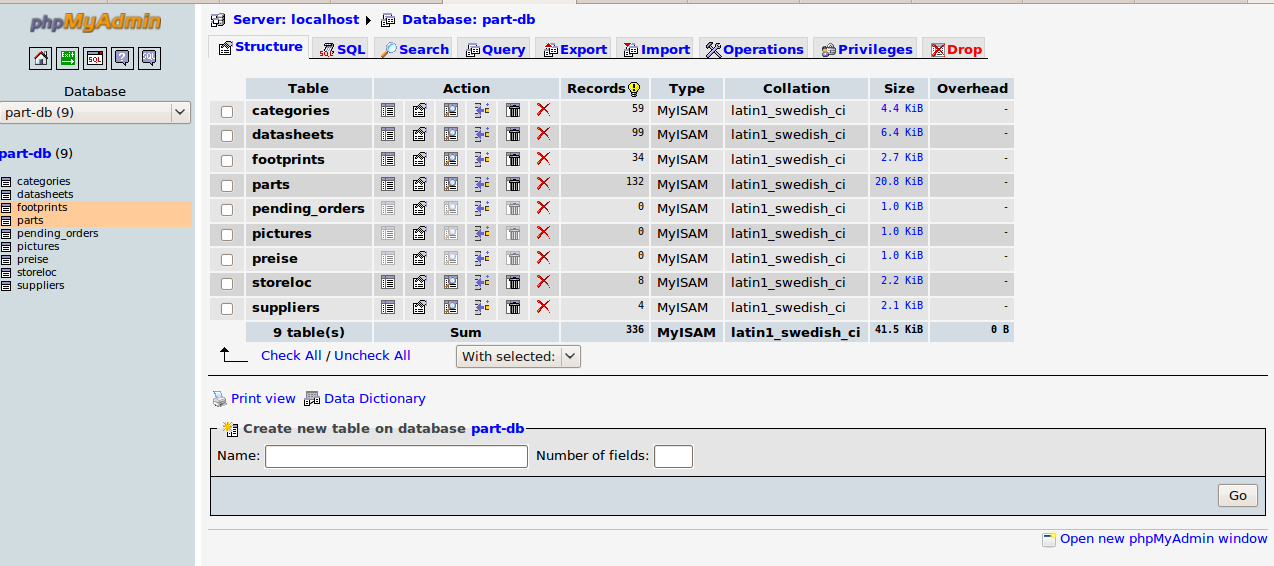Open parts table in left sidebar
1274x566 pixels.
point(30,220)
